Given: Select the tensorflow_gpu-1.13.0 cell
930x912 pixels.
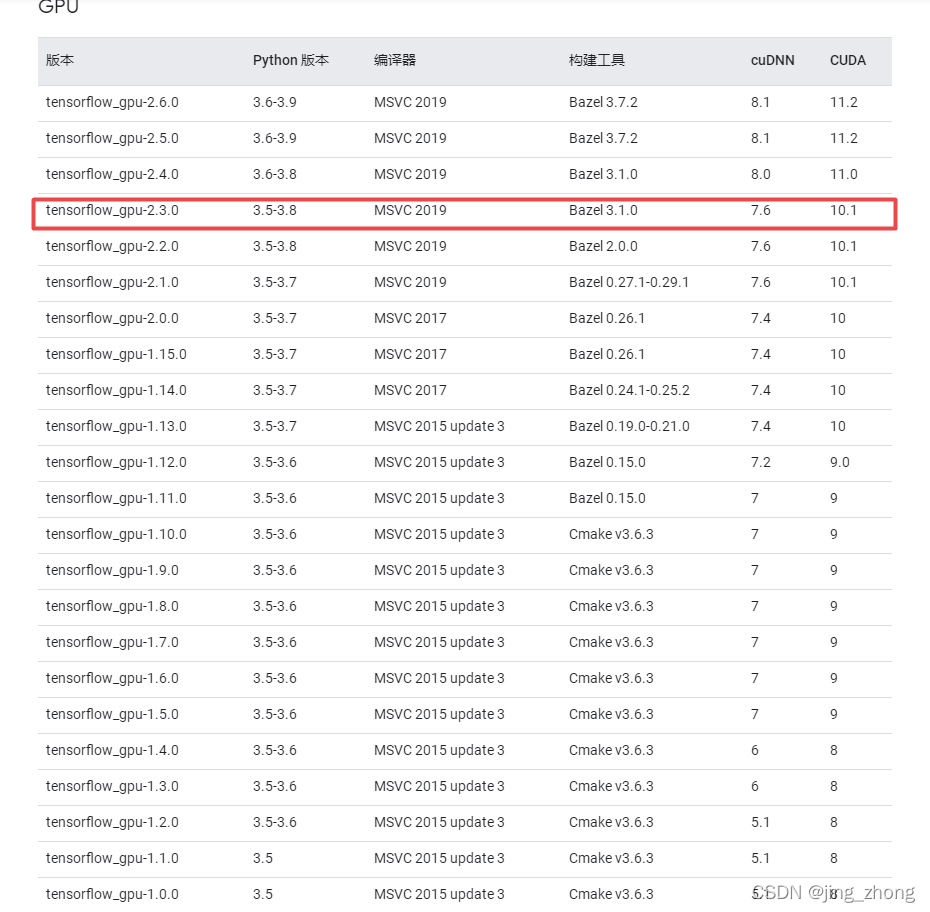Looking at the screenshot, I should tap(116, 426).
